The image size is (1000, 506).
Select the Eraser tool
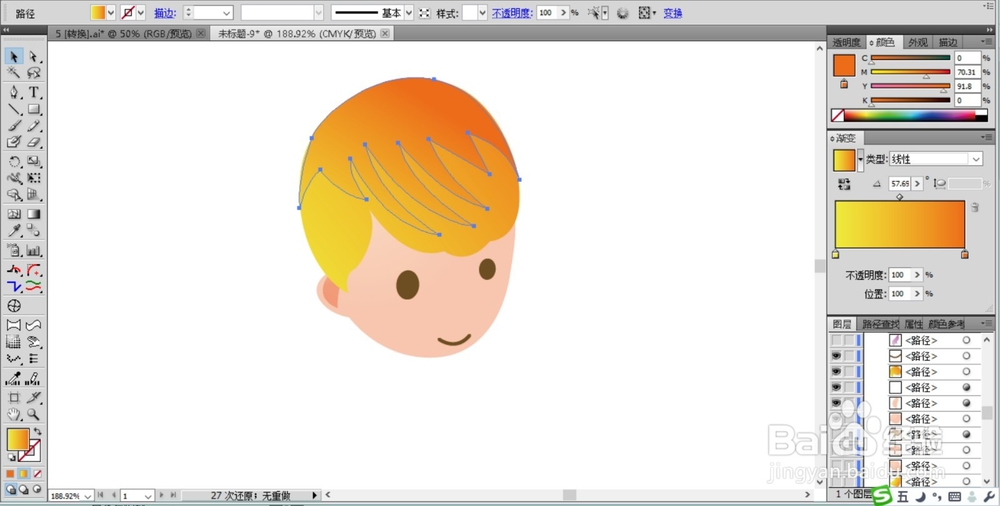tap(33, 142)
